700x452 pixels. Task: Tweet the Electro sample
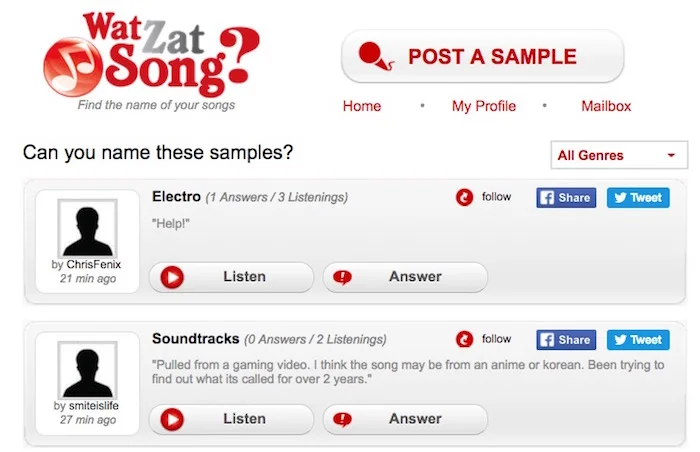[x=638, y=197]
